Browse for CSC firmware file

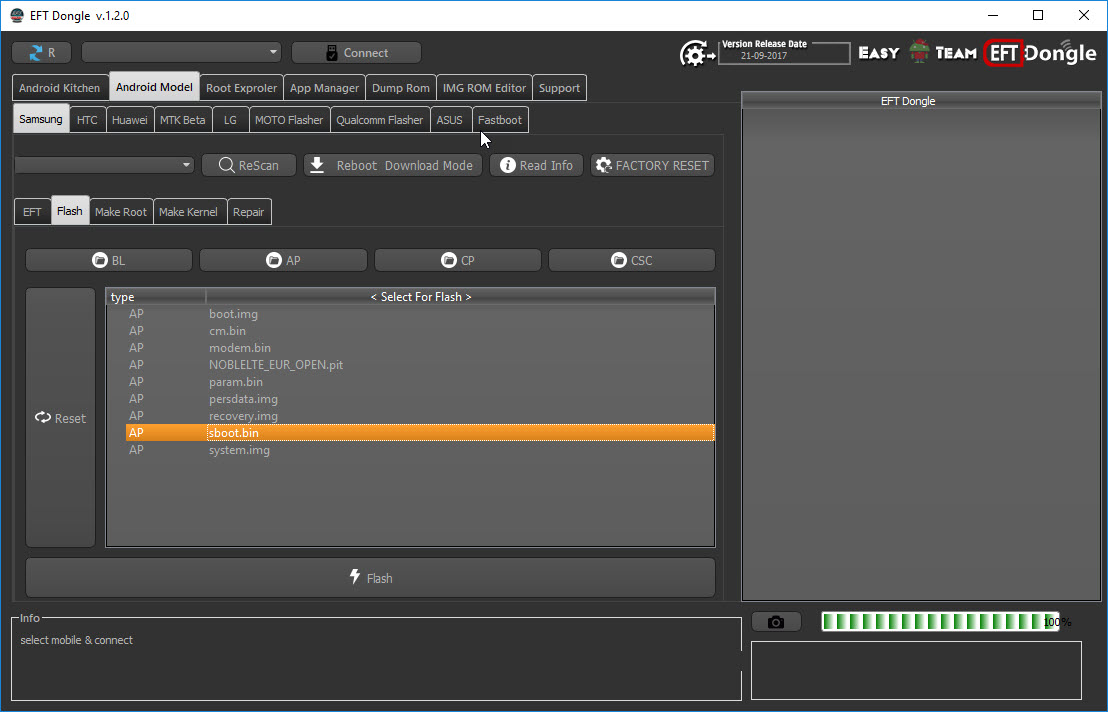[632, 260]
